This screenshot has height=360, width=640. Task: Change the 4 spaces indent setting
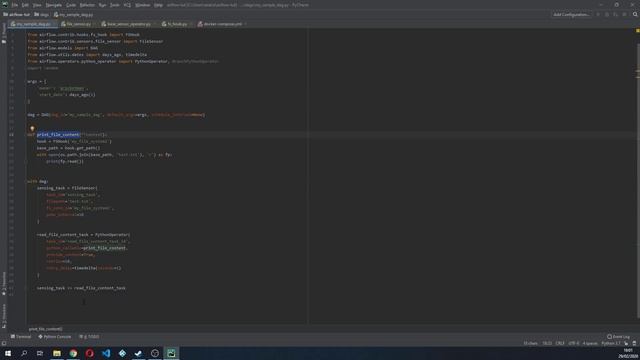pos(590,343)
